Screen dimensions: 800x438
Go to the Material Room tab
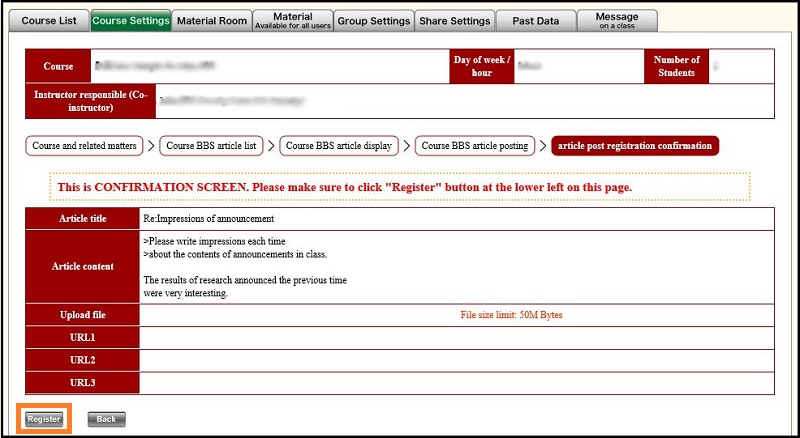point(211,21)
